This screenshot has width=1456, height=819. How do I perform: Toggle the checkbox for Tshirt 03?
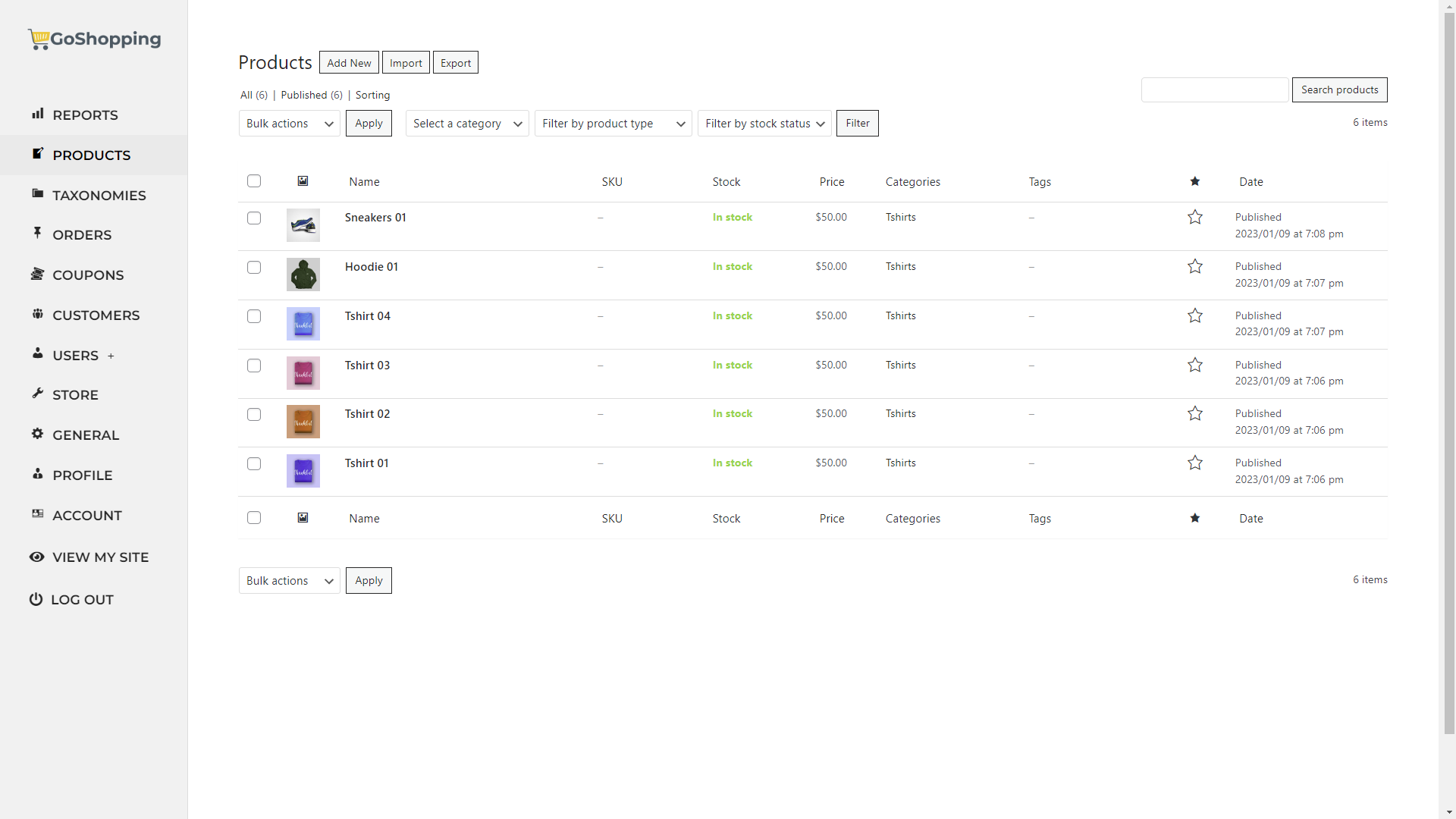pyautogui.click(x=253, y=365)
